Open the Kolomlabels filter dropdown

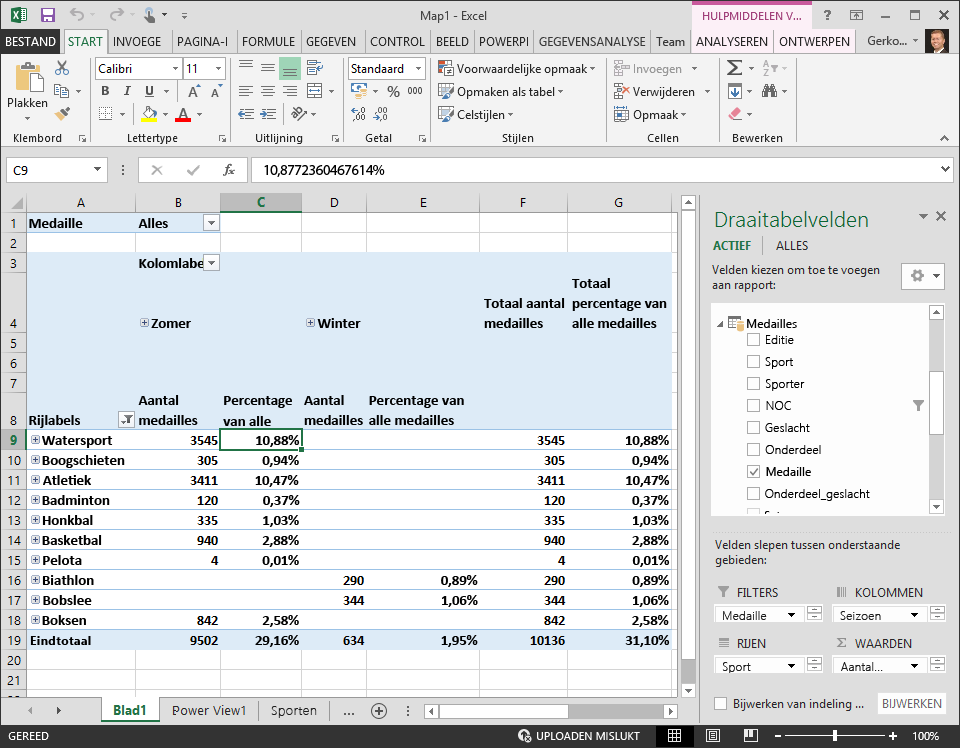[x=211, y=263]
